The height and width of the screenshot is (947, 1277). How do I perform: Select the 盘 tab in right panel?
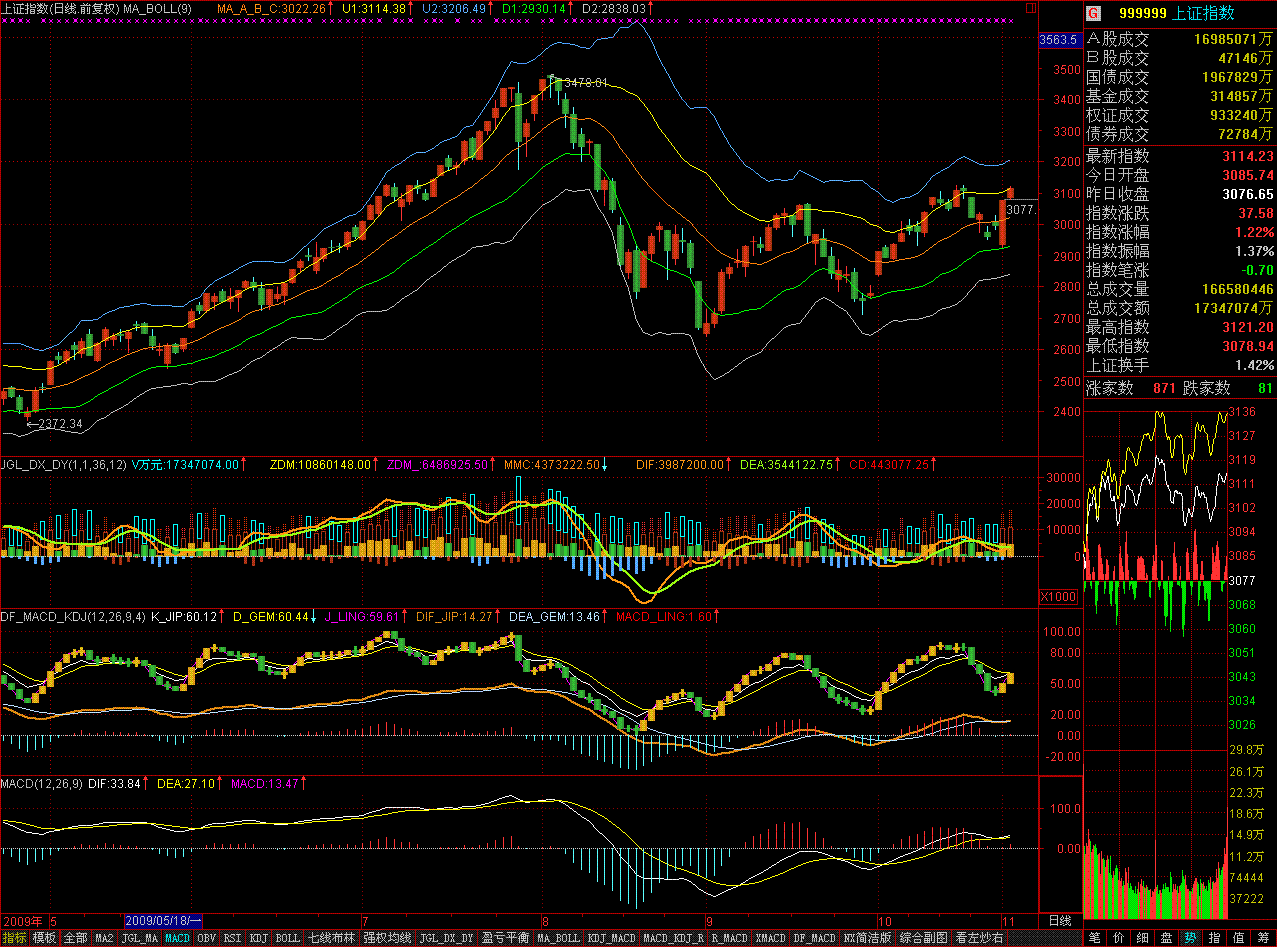click(1167, 938)
